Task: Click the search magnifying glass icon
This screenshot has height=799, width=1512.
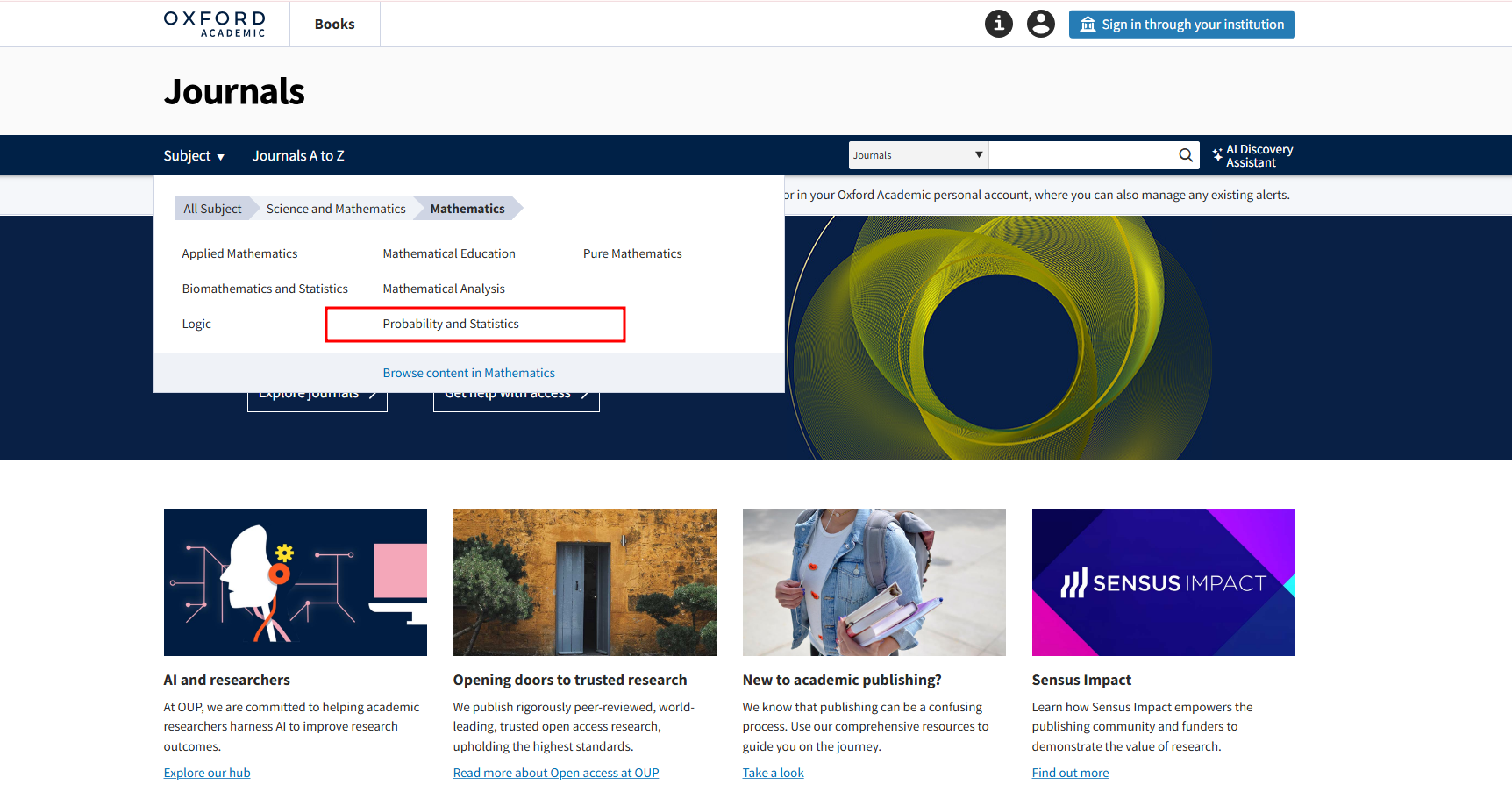Action: pyautogui.click(x=1185, y=155)
